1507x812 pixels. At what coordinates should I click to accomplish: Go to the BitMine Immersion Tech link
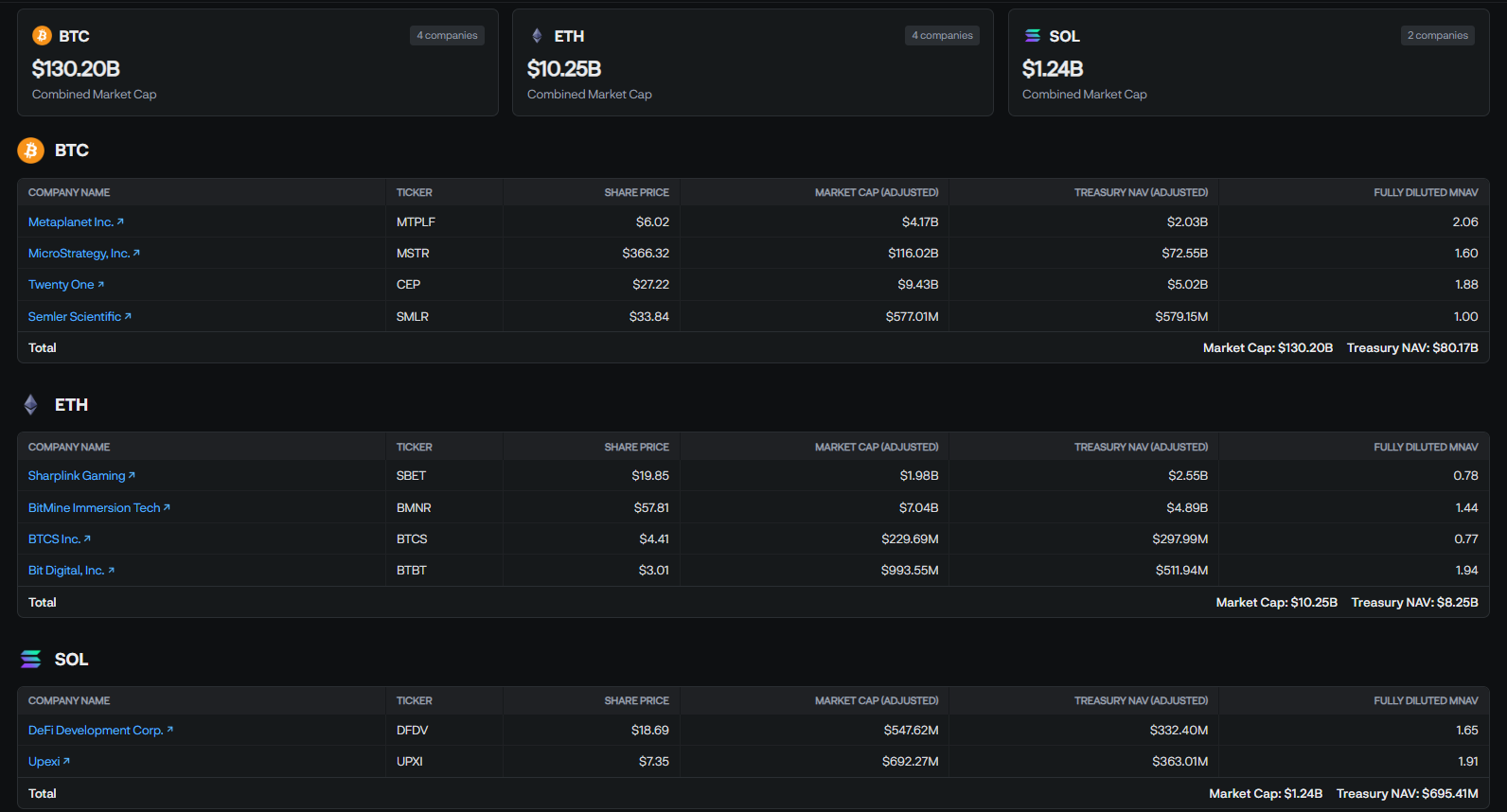(x=95, y=508)
